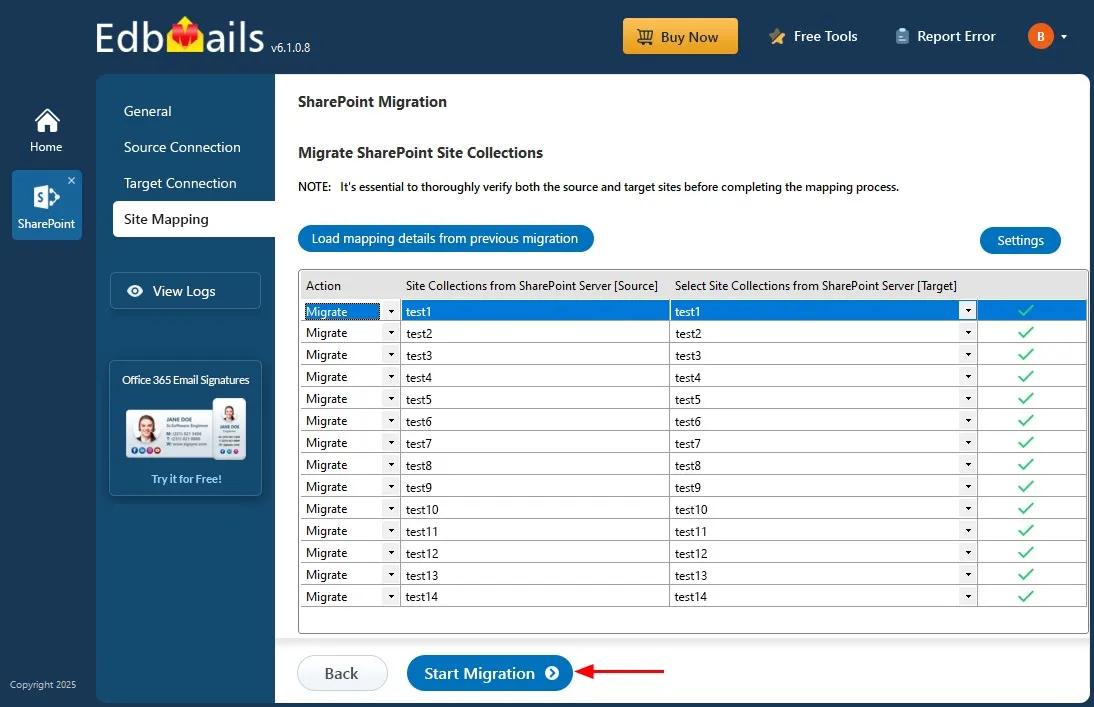Expand Action dropdown for test14 row

[x=391, y=597]
